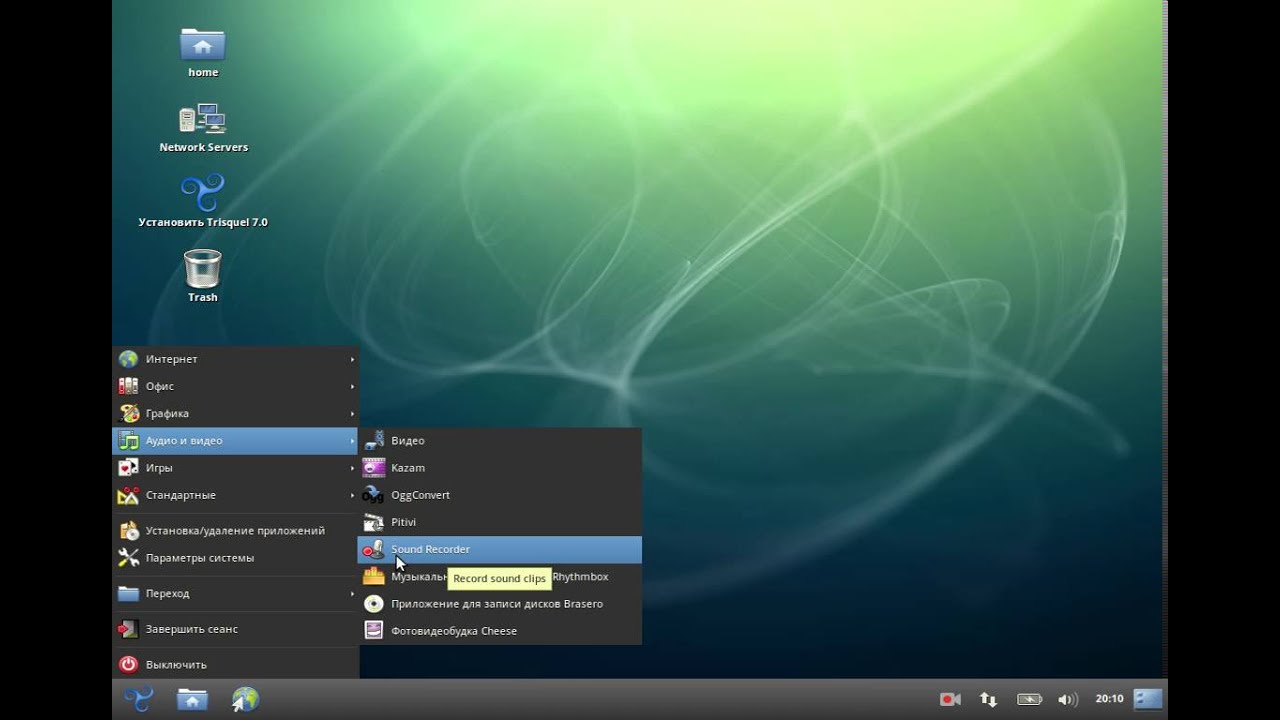Click Выключить to shut down

pyautogui.click(x=176, y=664)
